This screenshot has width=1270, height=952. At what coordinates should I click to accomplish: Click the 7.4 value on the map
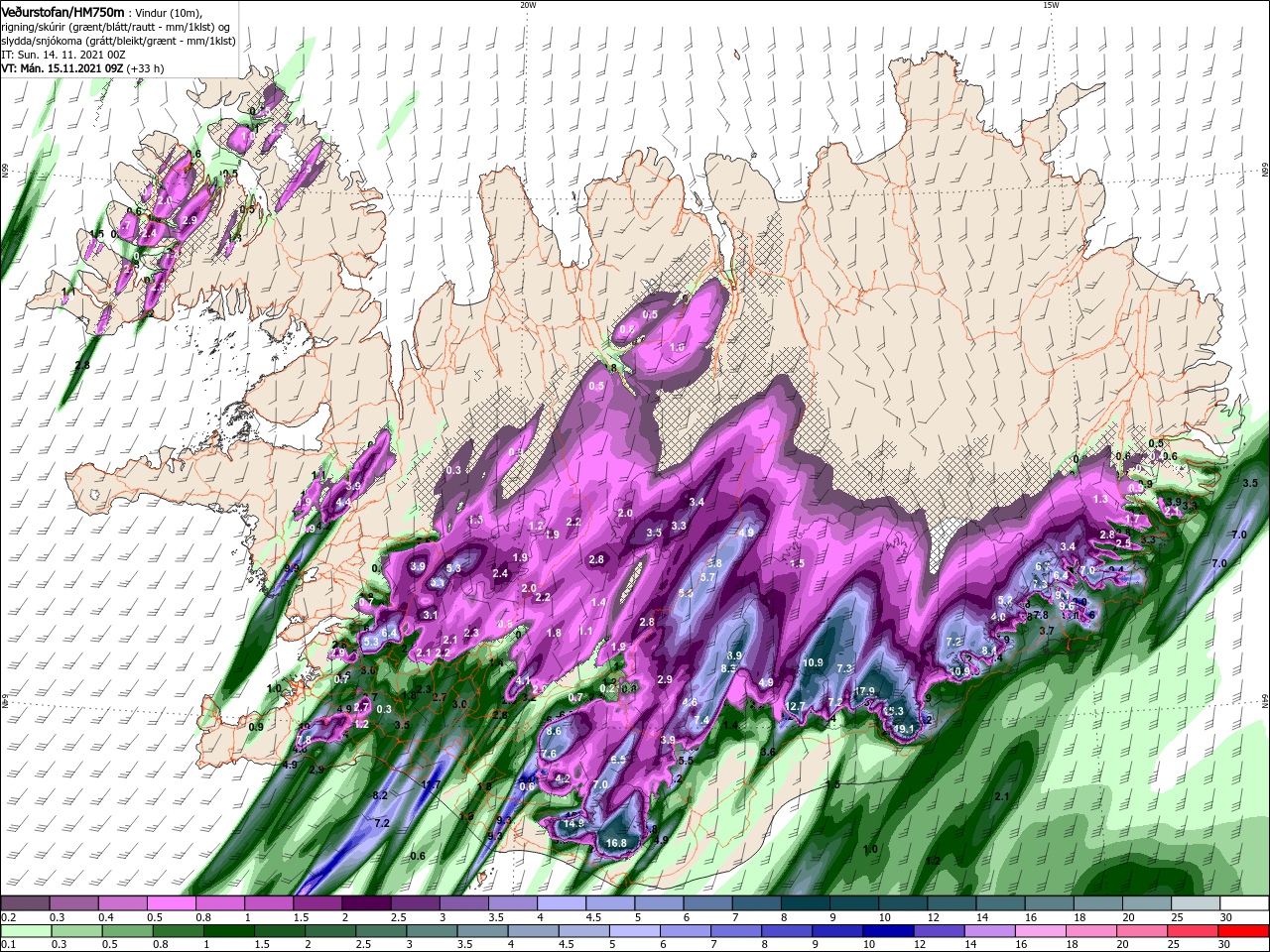click(701, 720)
